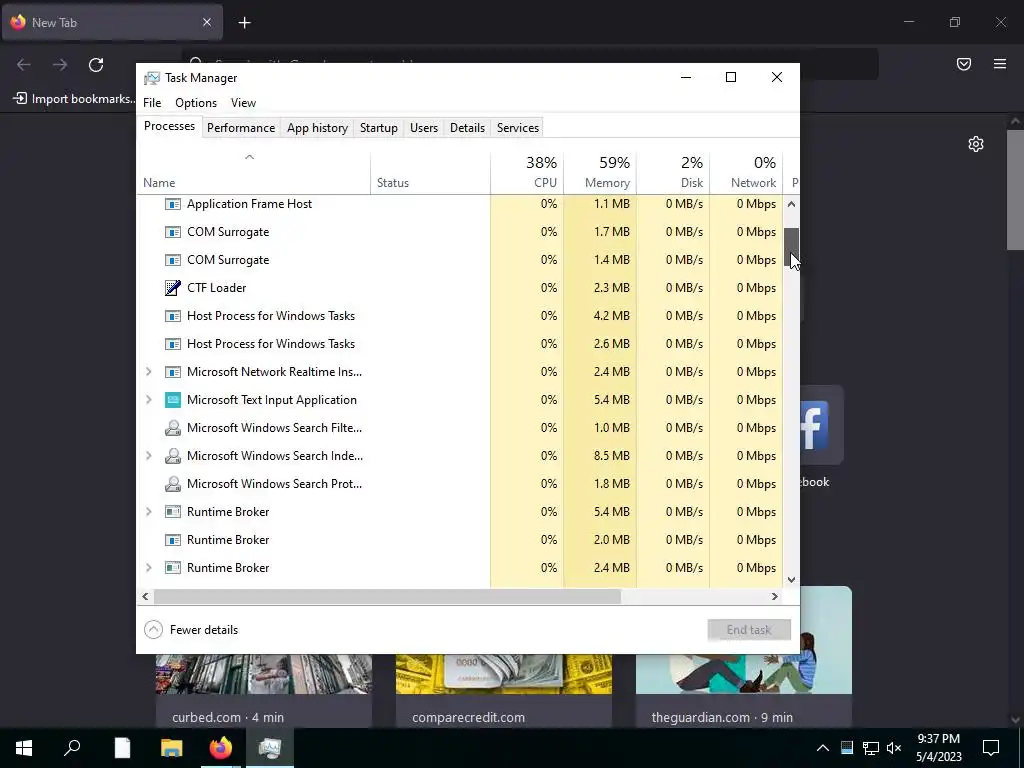The image size is (1024, 768).
Task: Switch to the App history tab
Action: coord(317,128)
